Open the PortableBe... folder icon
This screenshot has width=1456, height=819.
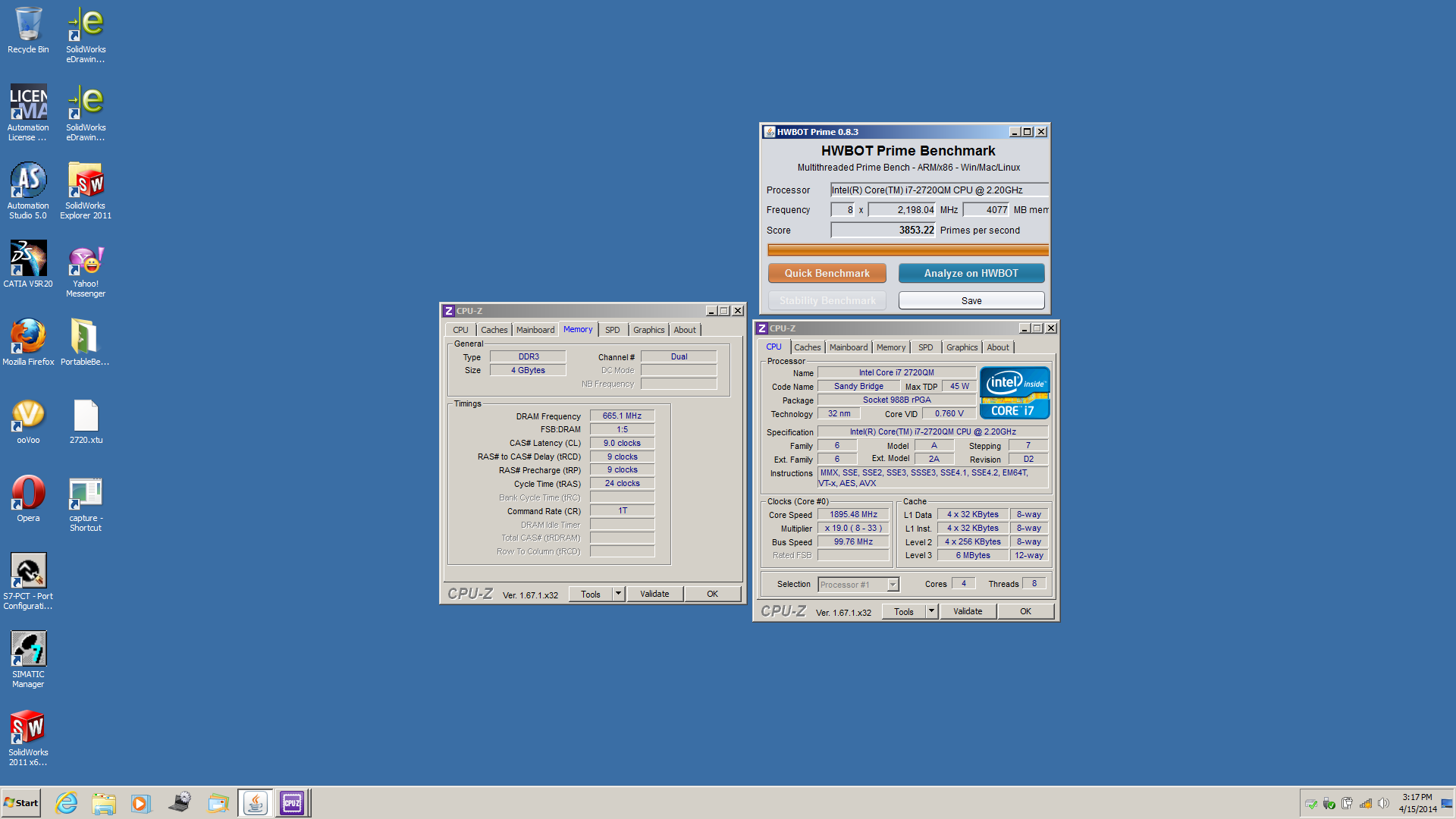point(85,341)
